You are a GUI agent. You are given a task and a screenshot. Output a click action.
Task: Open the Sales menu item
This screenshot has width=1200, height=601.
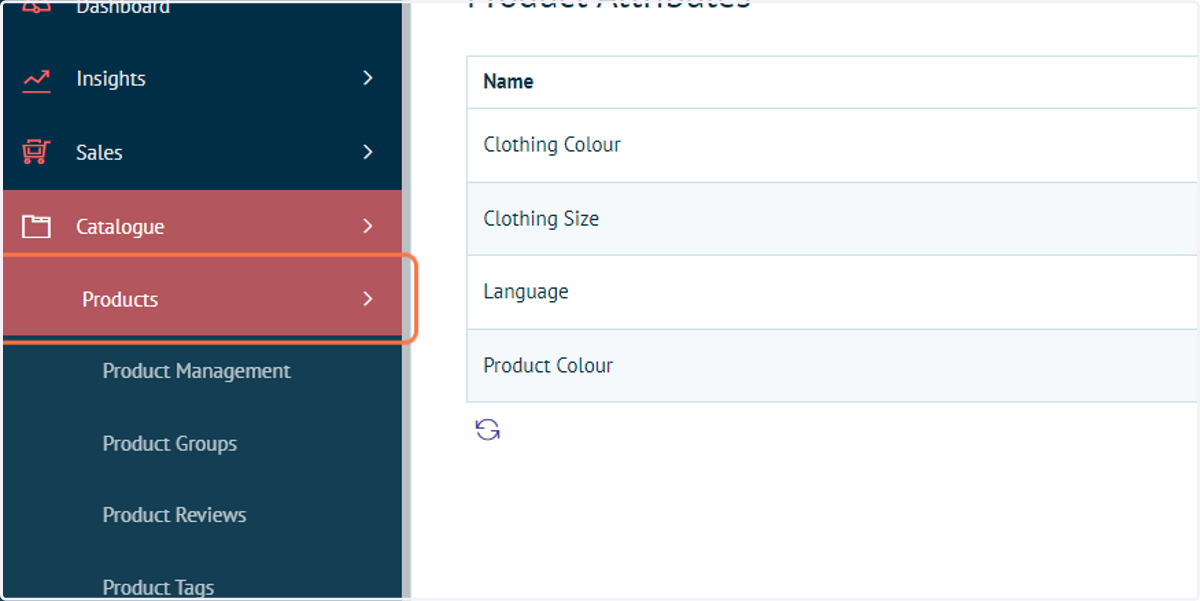(x=202, y=153)
